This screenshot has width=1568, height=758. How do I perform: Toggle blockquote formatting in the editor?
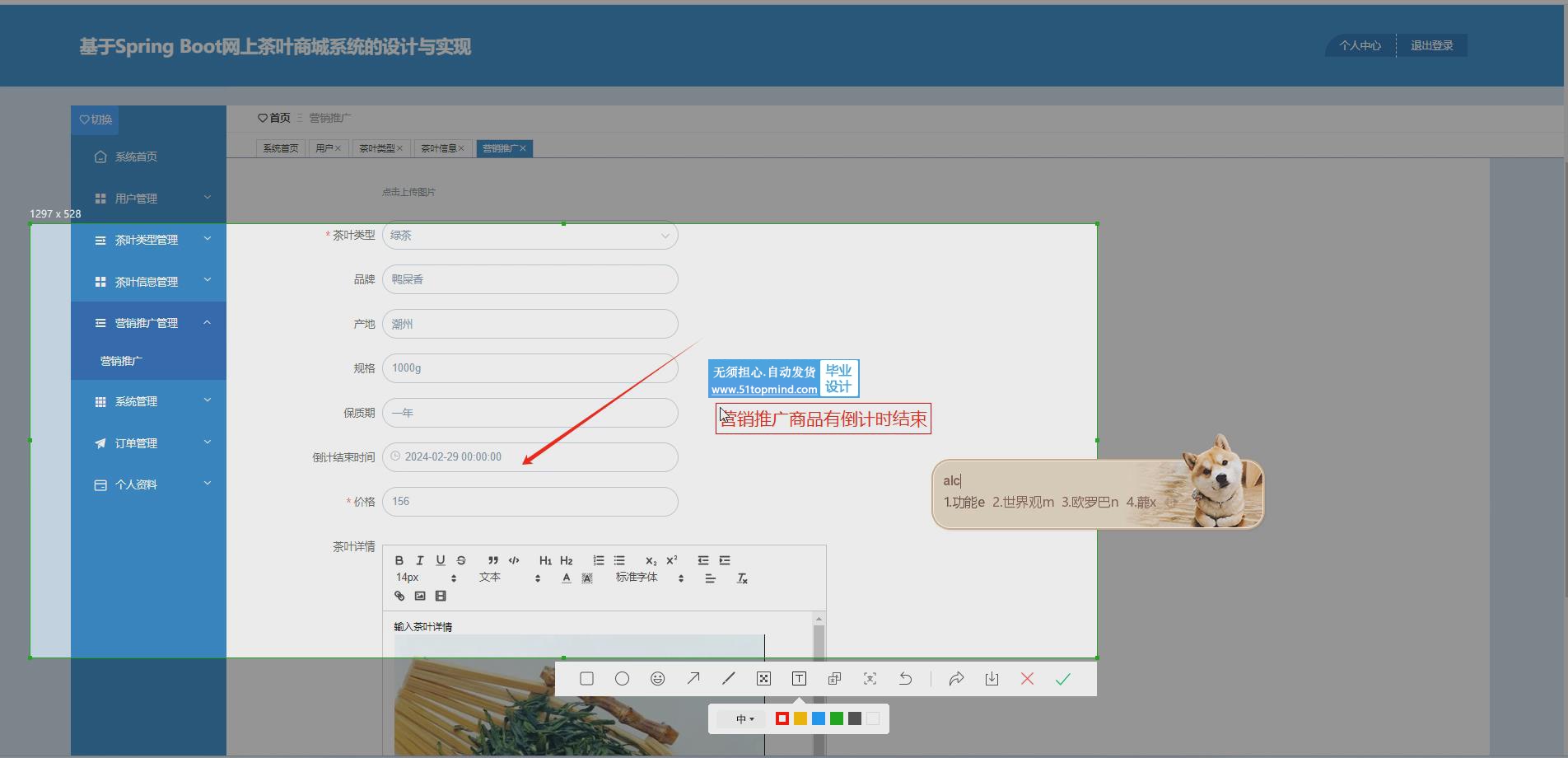point(492,560)
